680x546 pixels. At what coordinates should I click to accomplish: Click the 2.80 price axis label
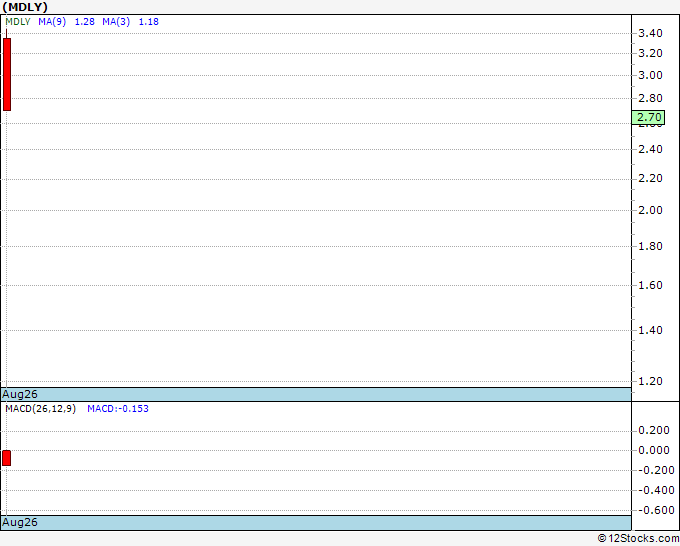click(x=650, y=98)
